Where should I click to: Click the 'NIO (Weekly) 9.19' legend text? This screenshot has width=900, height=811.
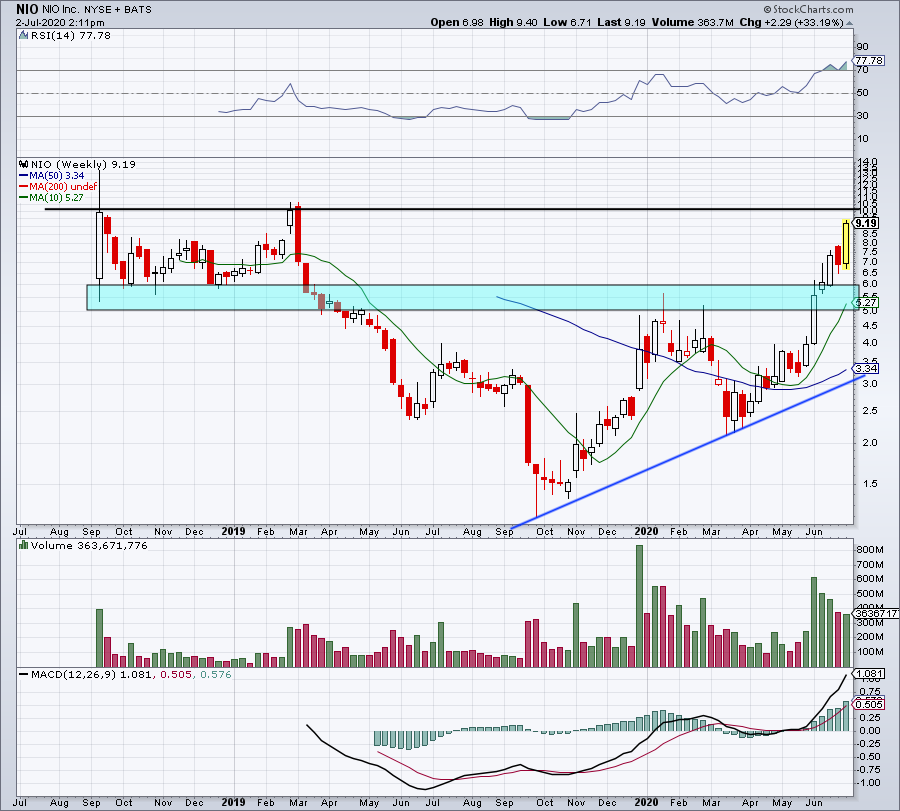[x=83, y=164]
